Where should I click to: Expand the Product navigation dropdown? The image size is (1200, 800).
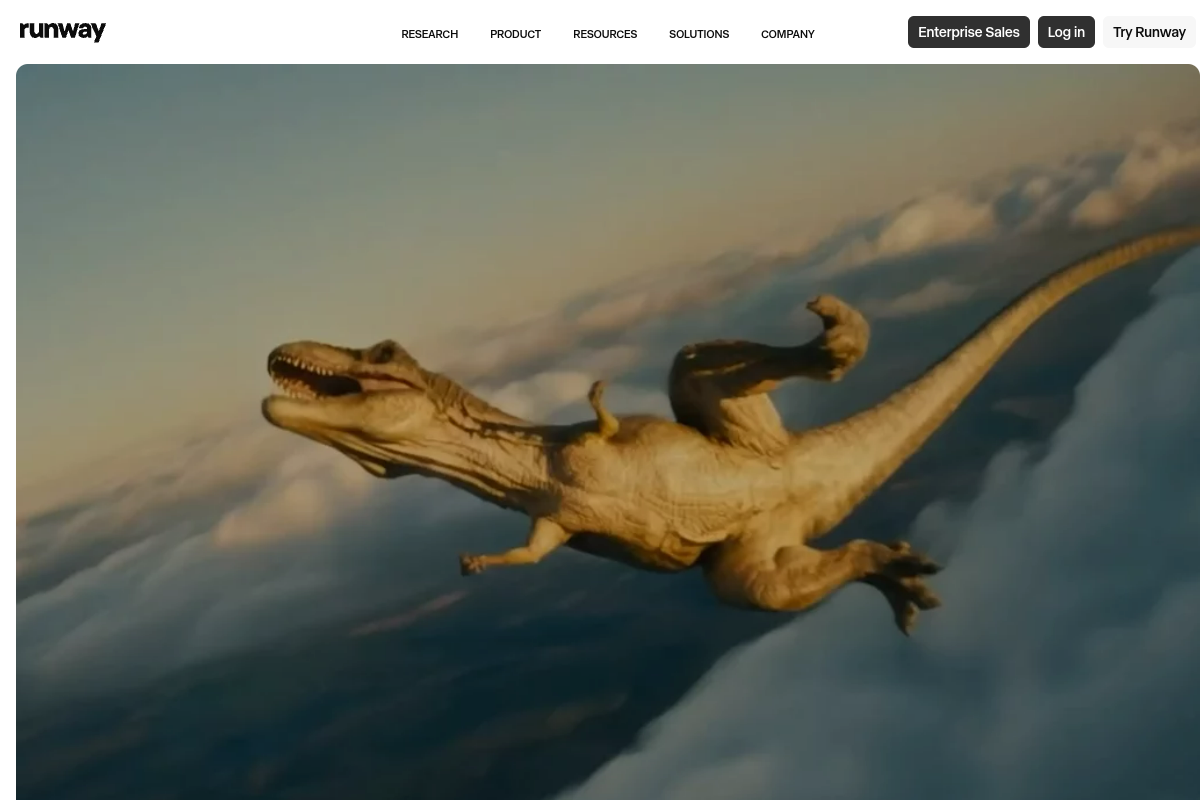(x=515, y=34)
